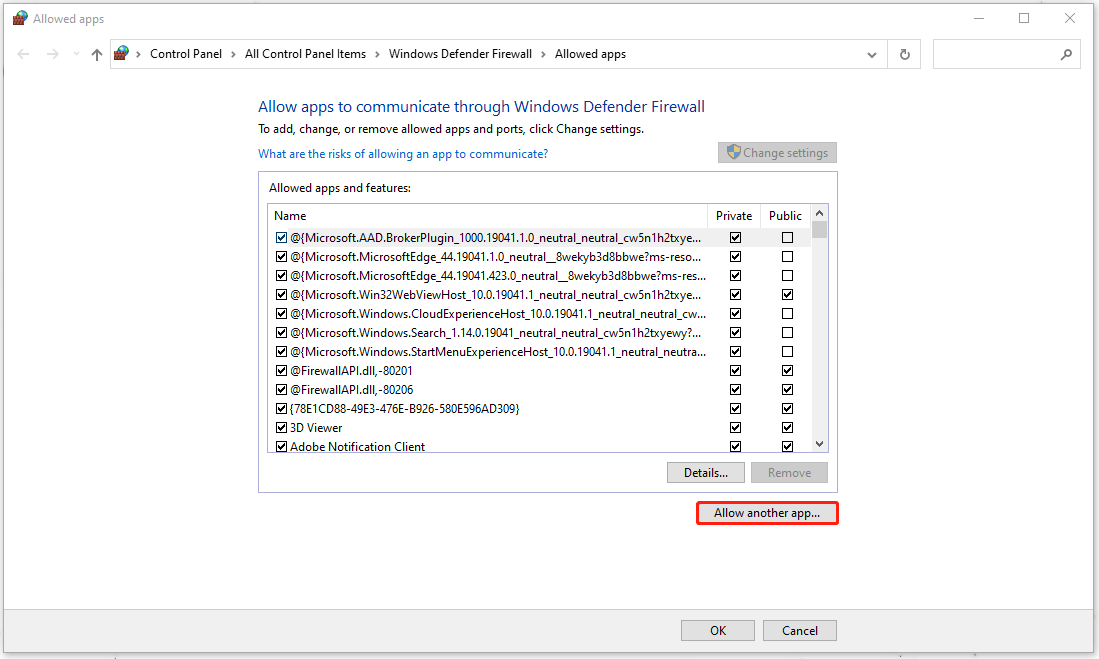Select Windows Defender Firewall in the breadcrumb
The height and width of the screenshot is (659, 1099).
pyautogui.click(x=460, y=54)
